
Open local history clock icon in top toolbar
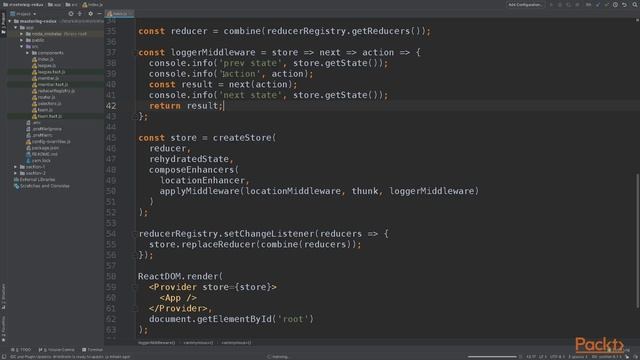click(615, 4)
